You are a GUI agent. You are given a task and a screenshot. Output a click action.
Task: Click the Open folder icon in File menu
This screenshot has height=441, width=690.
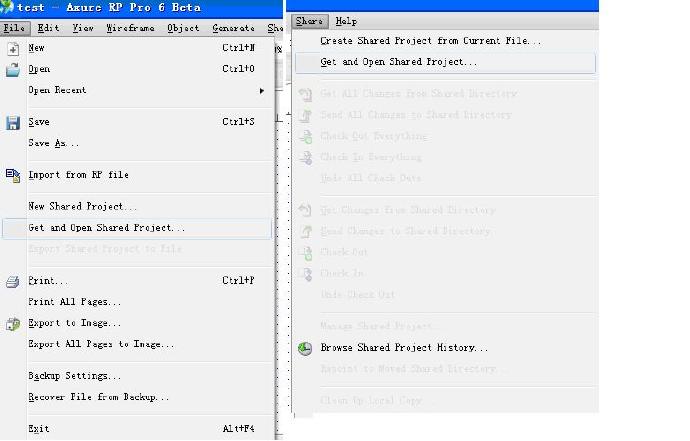click(13, 70)
